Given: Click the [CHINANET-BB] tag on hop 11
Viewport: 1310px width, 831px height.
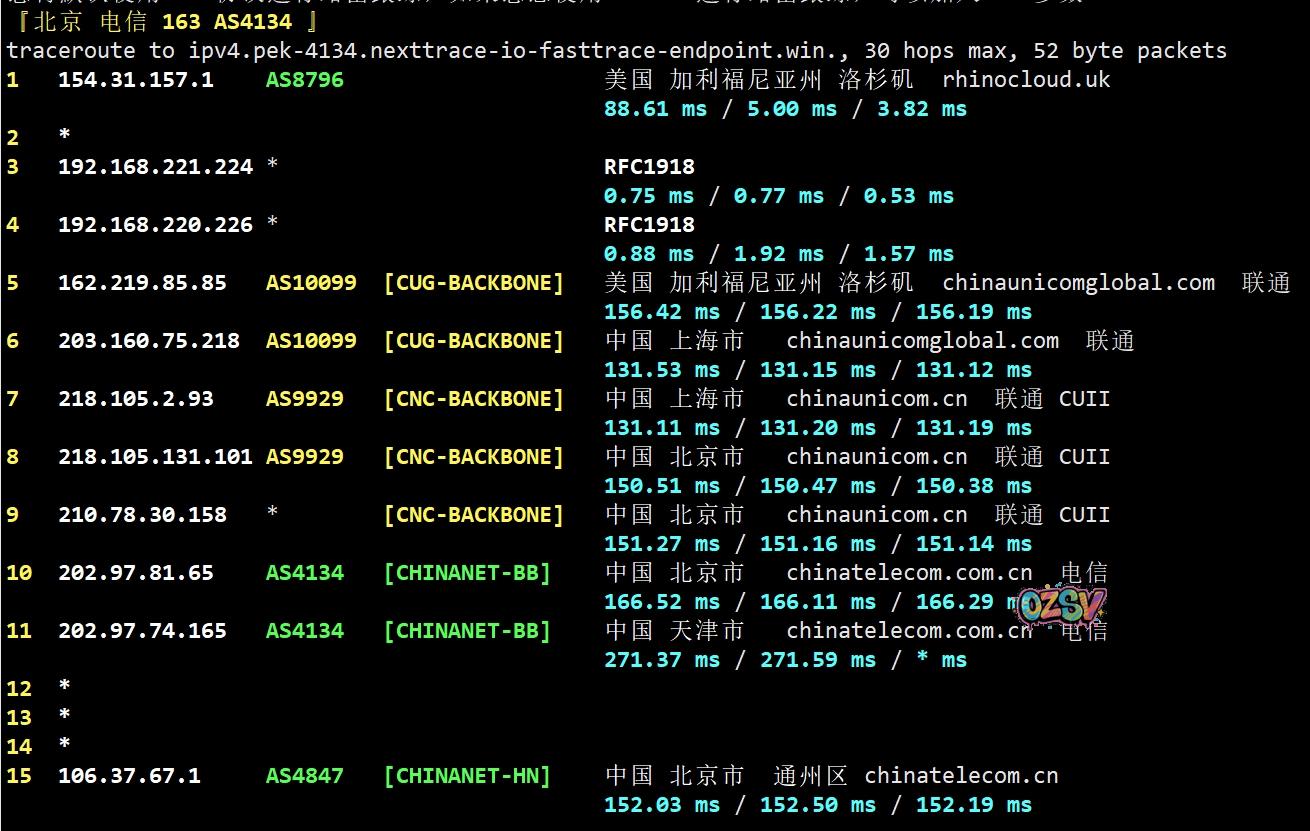Looking at the screenshot, I should click(467, 631).
